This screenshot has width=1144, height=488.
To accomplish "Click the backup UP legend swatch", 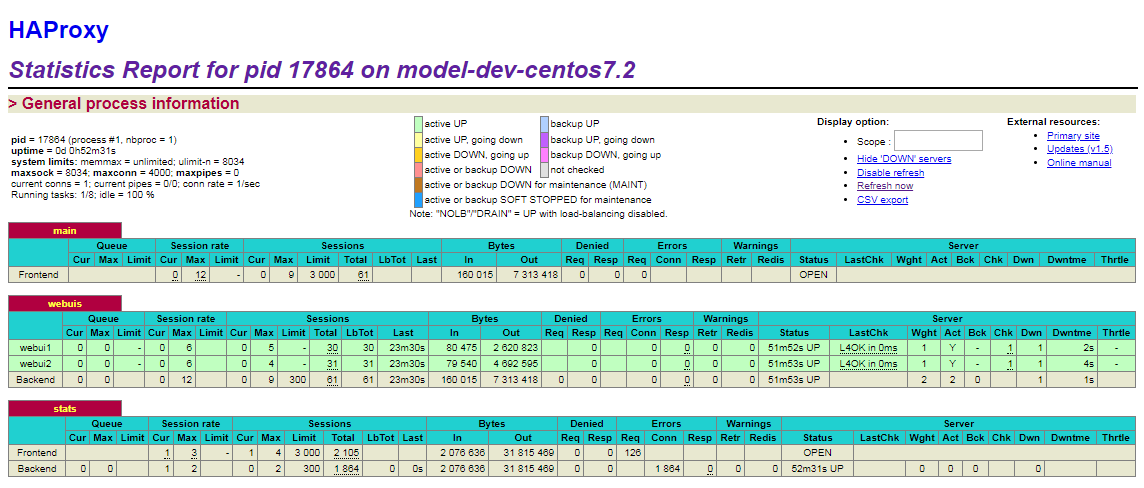I will [x=544, y=124].
